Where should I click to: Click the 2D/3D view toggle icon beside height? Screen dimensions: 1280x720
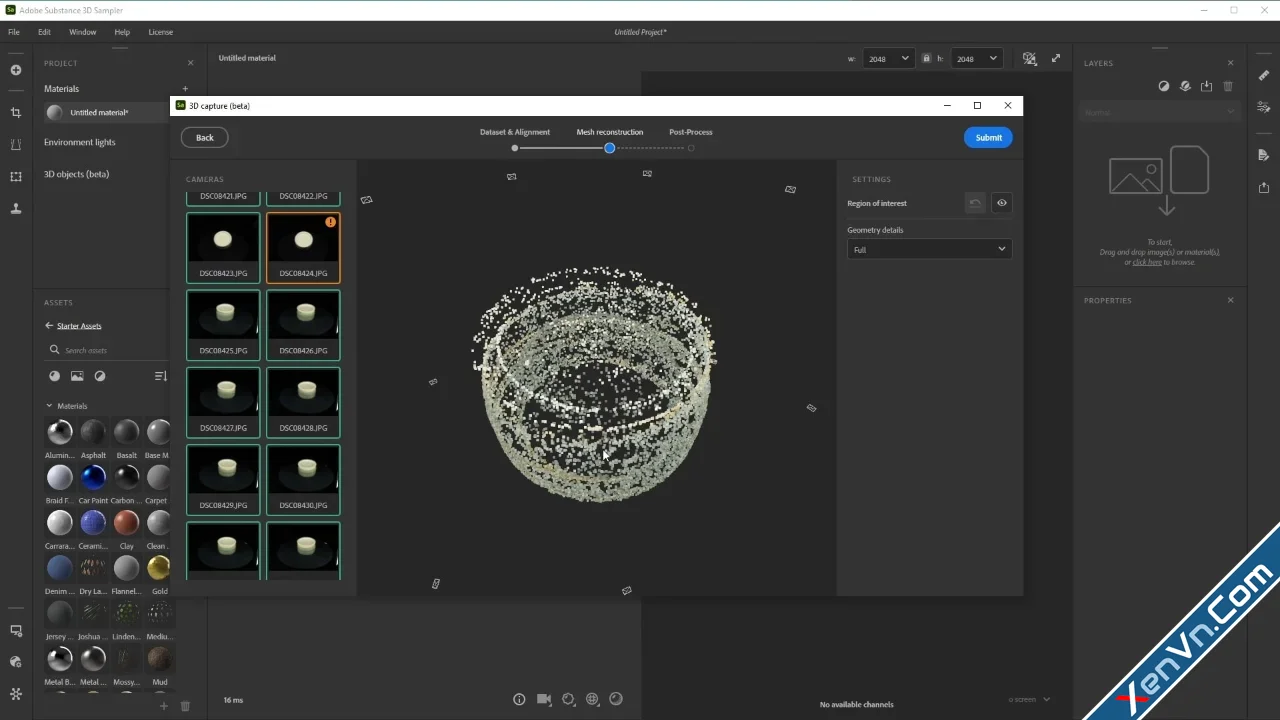[x=1030, y=59]
